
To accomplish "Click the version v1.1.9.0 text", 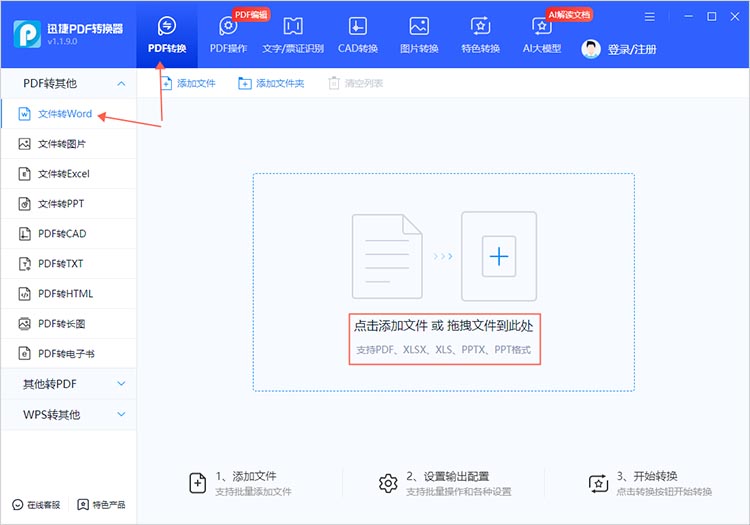I will tap(62, 42).
